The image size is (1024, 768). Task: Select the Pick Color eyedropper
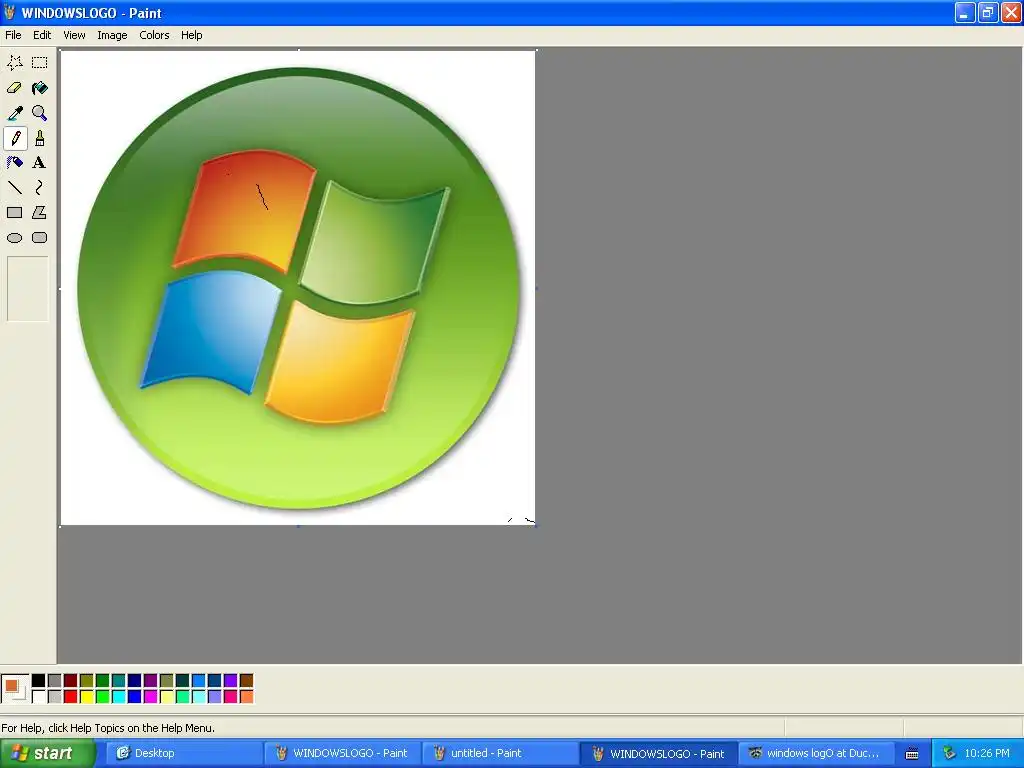point(14,113)
